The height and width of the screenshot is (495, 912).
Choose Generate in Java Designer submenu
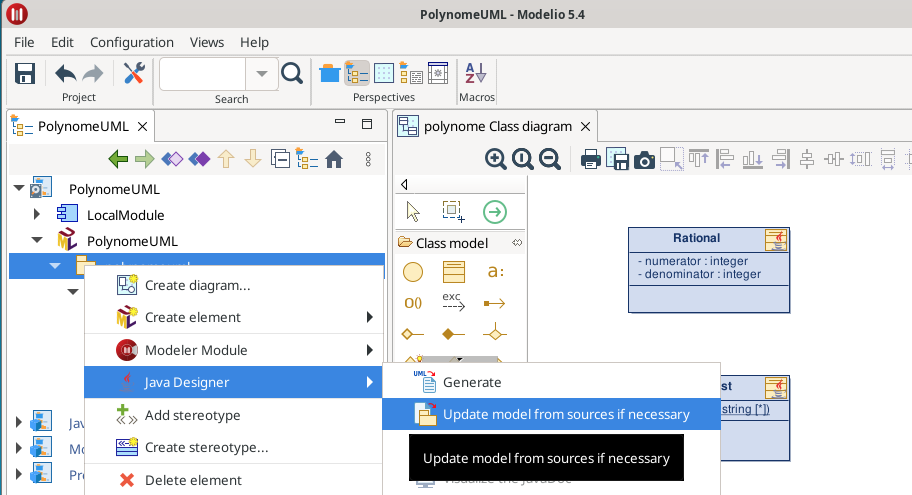[551, 382]
